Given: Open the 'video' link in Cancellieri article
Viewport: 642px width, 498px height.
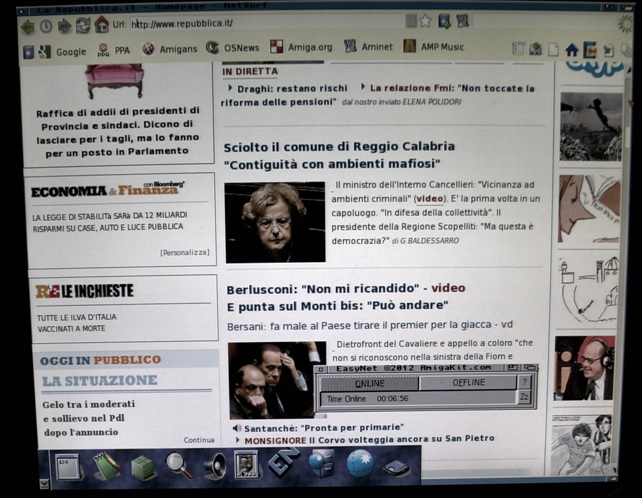Looking at the screenshot, I should click(x=430, y=199).
